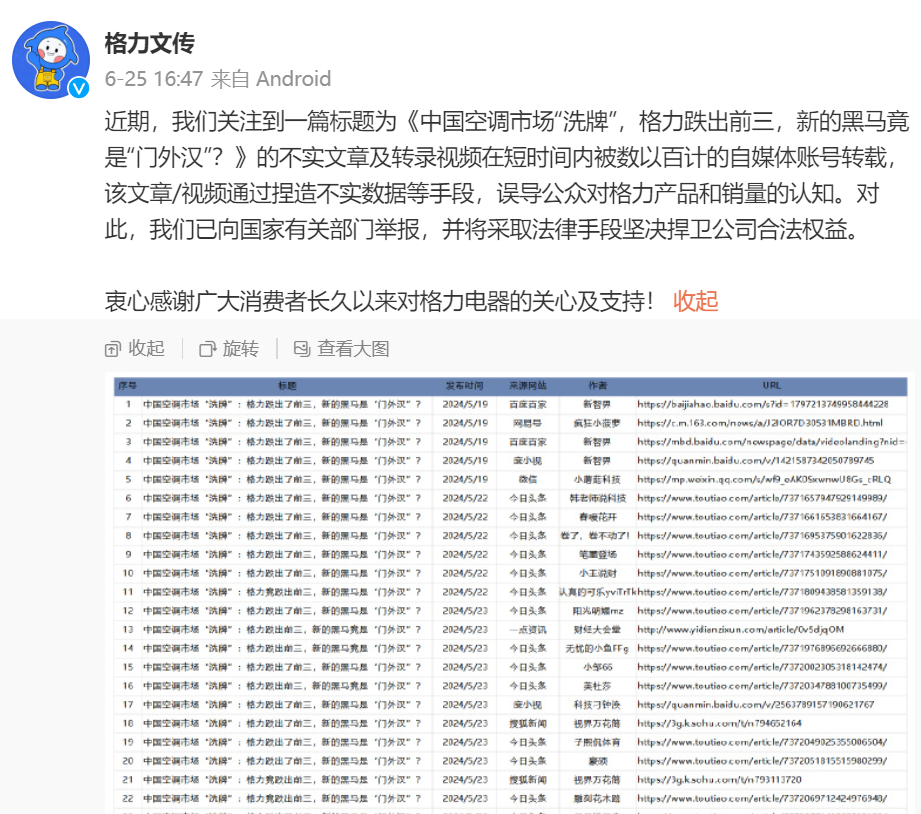Collapse post text with orange 收起 link
Screen dimensions: 921x814
695,301
